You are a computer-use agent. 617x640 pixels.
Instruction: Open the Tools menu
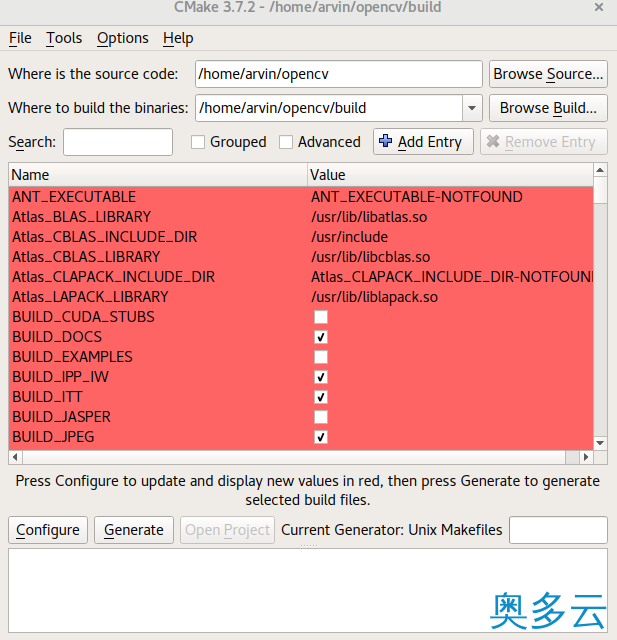[x=64, y=38]
